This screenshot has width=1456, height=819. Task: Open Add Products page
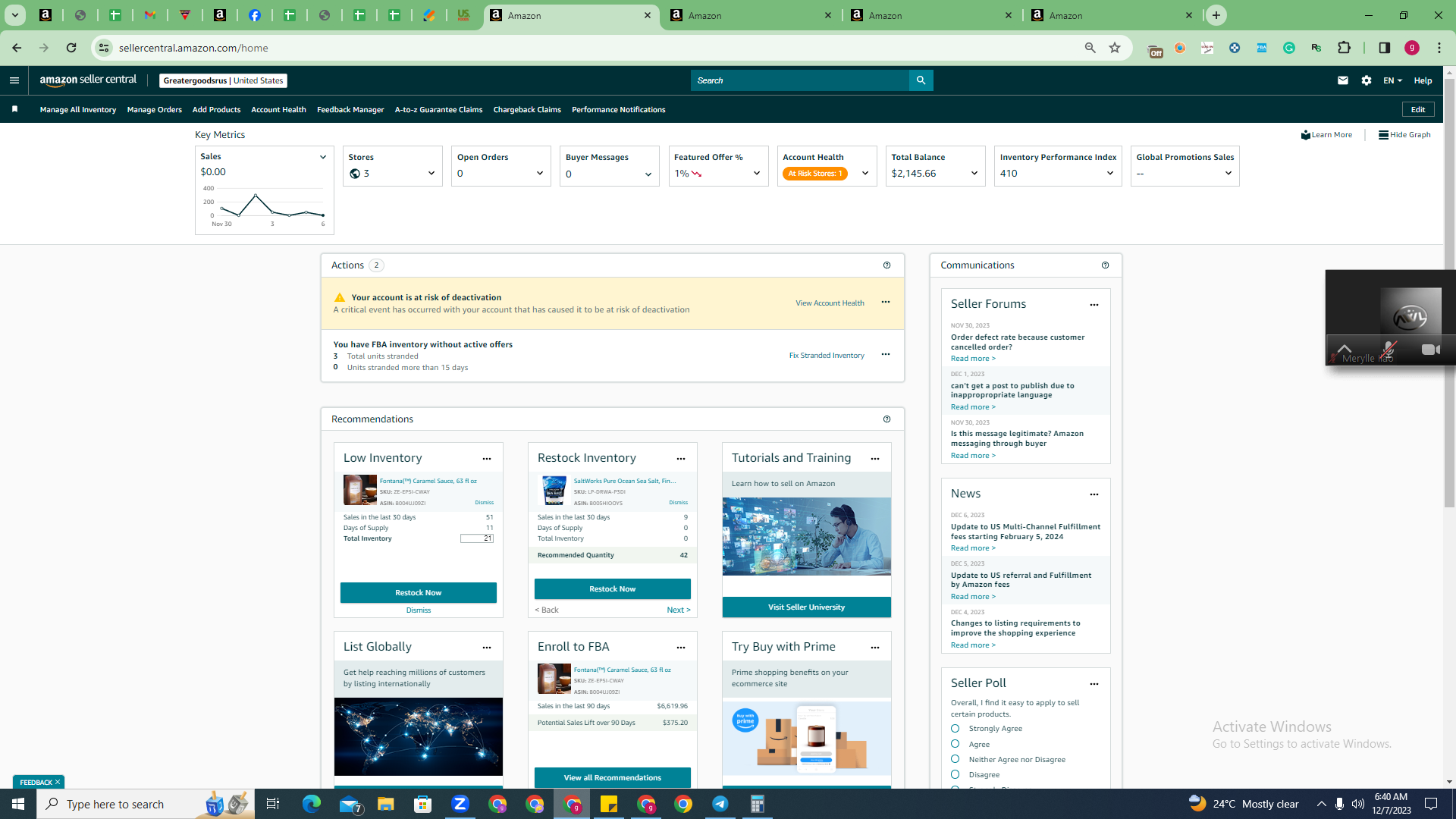[216, 110]
